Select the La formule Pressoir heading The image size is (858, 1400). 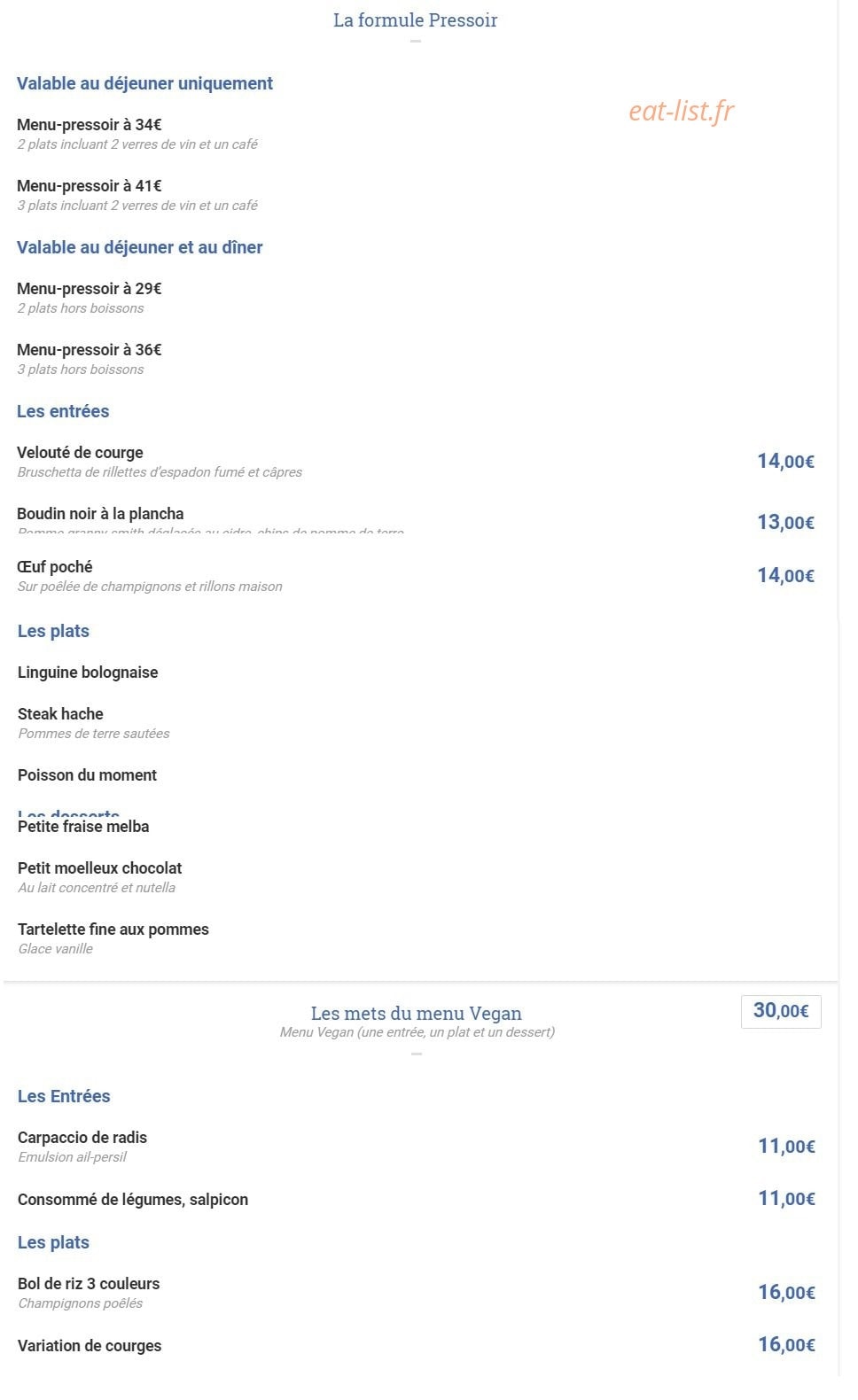[415, 20]
